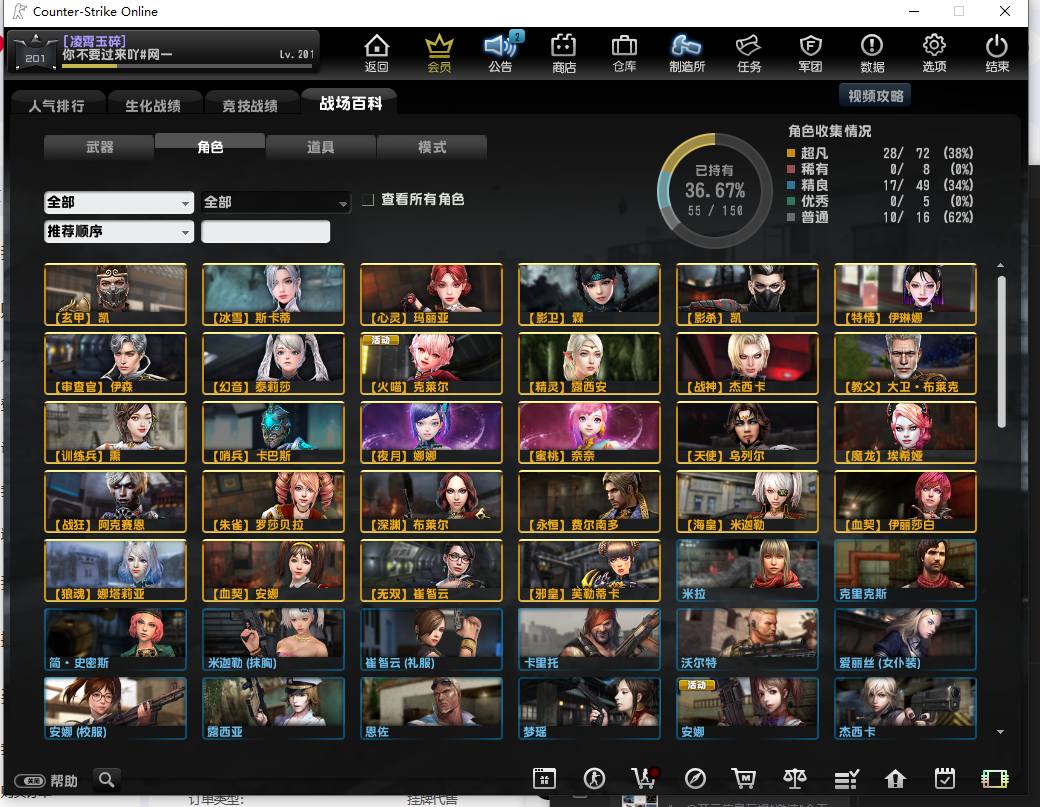Screen dimensions: 1040x807
Task: Open the 推荐顺序 sort dropdown
Action: 119,231
